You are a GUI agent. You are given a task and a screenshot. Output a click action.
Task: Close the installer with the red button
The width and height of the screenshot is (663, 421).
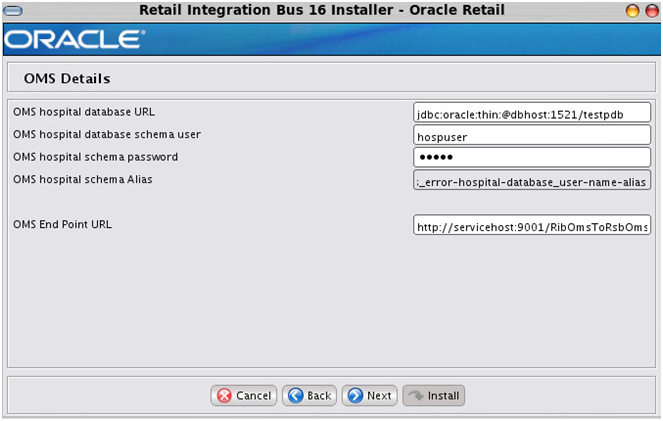click(652, 11)
